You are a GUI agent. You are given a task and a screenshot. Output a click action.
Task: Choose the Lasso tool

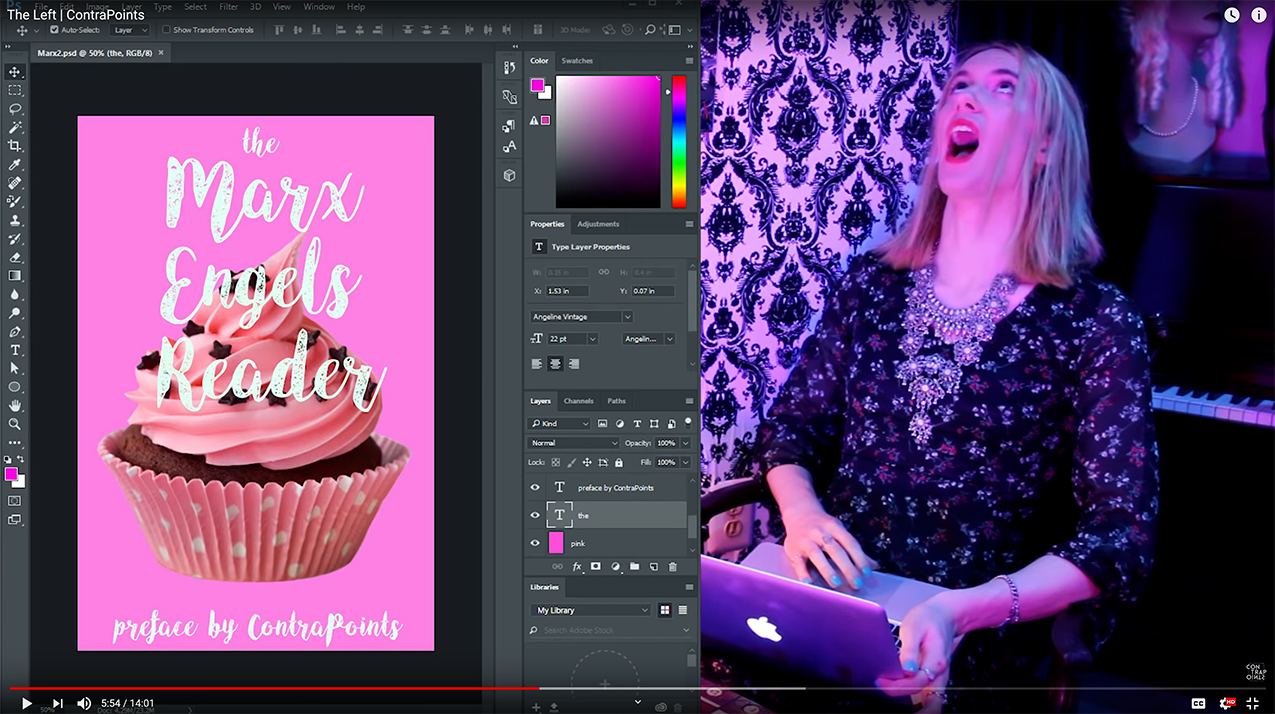pyautogui.click(x=15, y=109)
